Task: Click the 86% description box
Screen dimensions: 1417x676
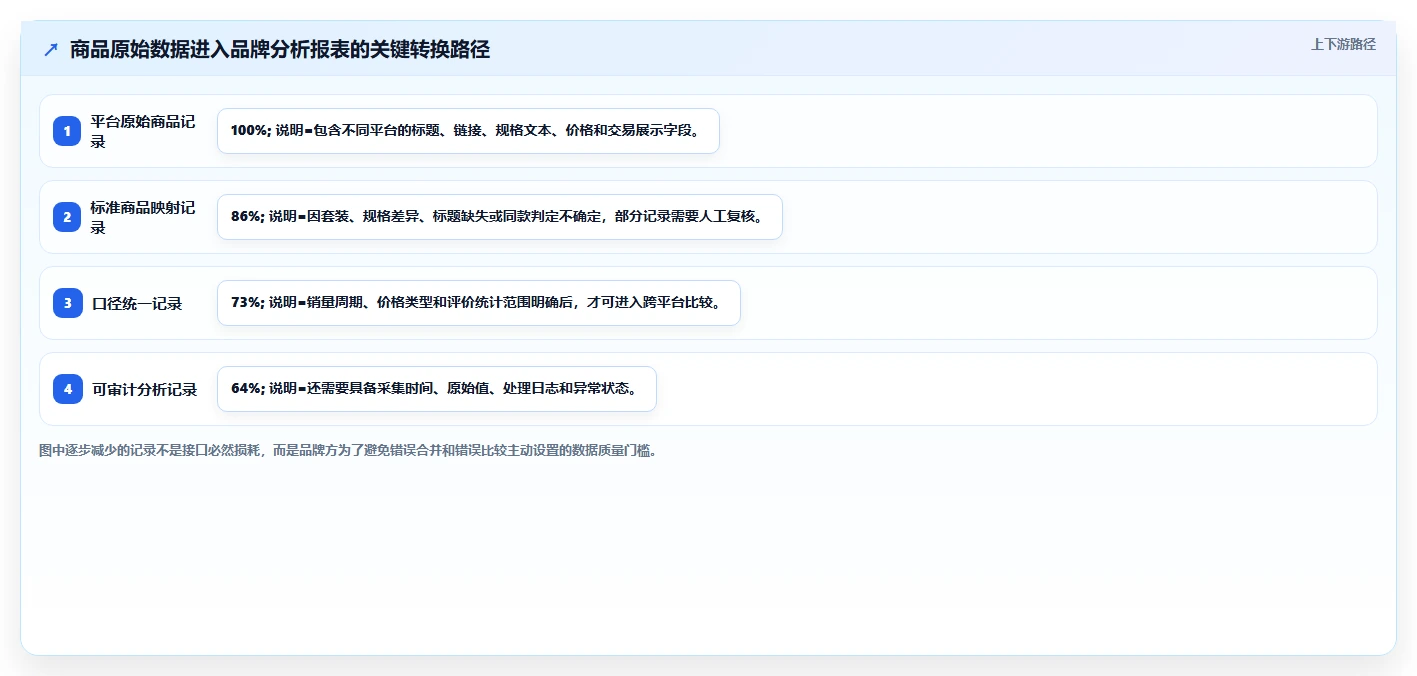Action: click(499, 217)
